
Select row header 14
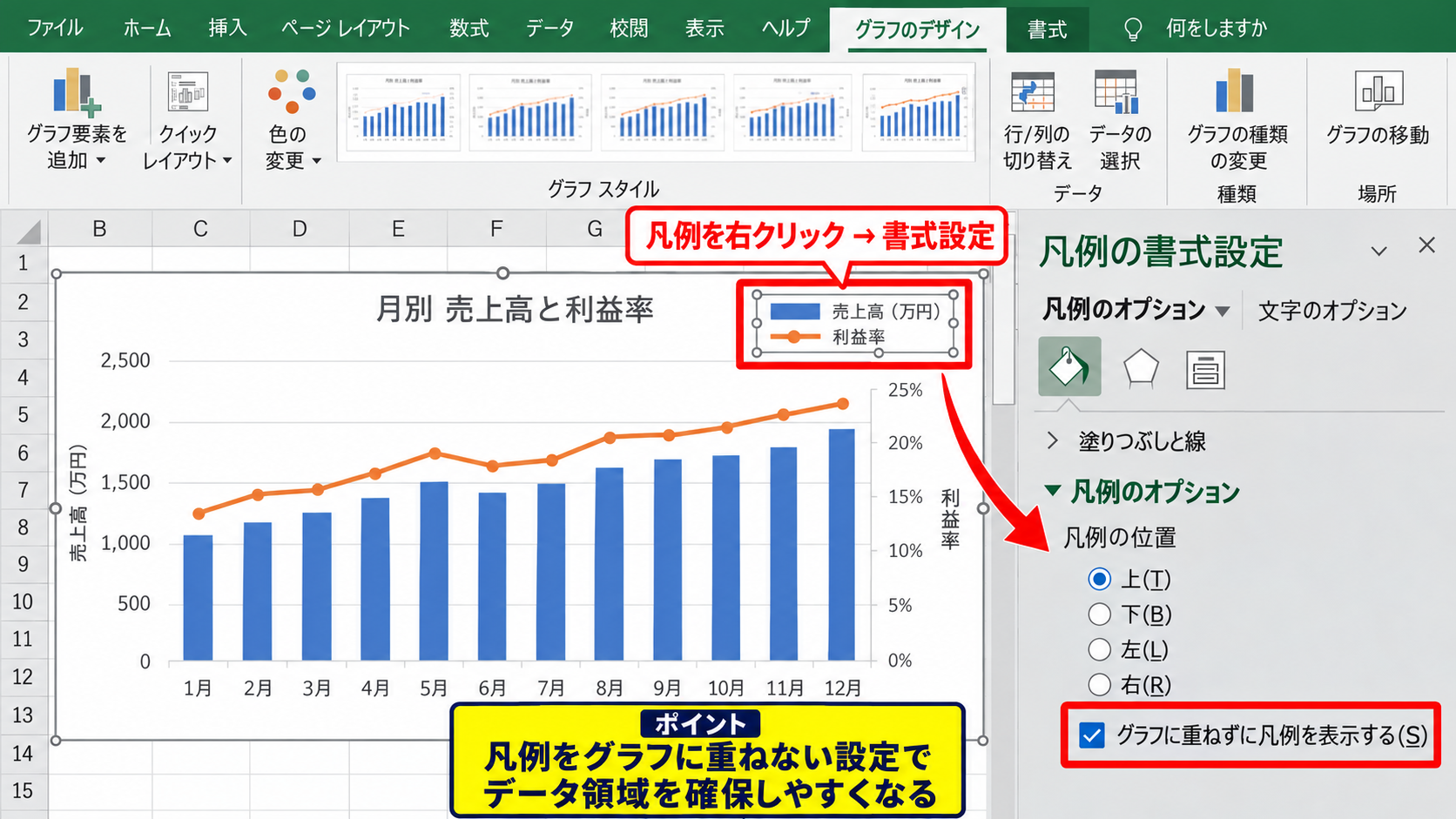pyautogui.click(x=23, y=753)
